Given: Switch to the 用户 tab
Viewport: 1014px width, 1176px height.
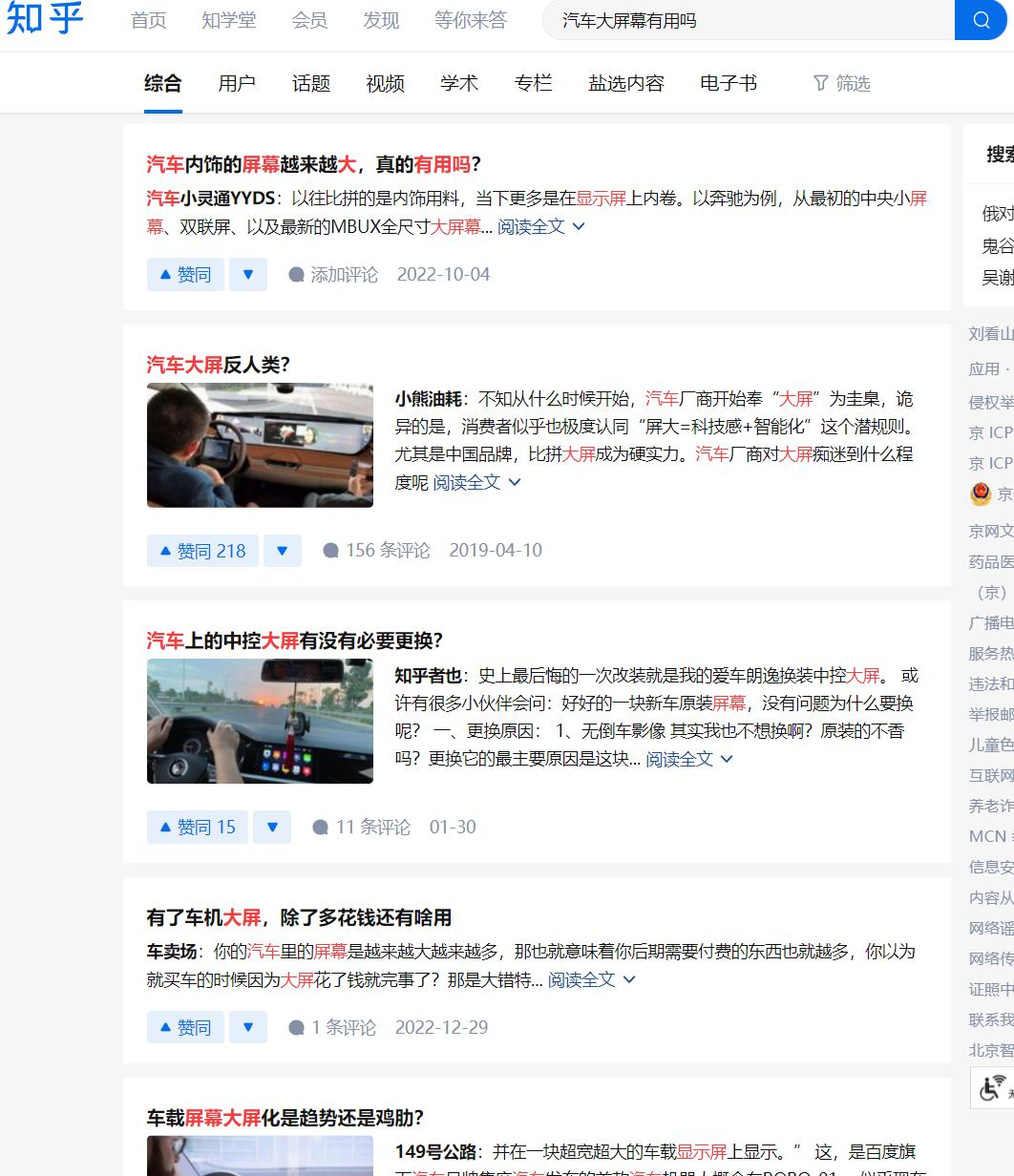Looking at the screenshot, I should pyautogui.click(x=237, y=83).
